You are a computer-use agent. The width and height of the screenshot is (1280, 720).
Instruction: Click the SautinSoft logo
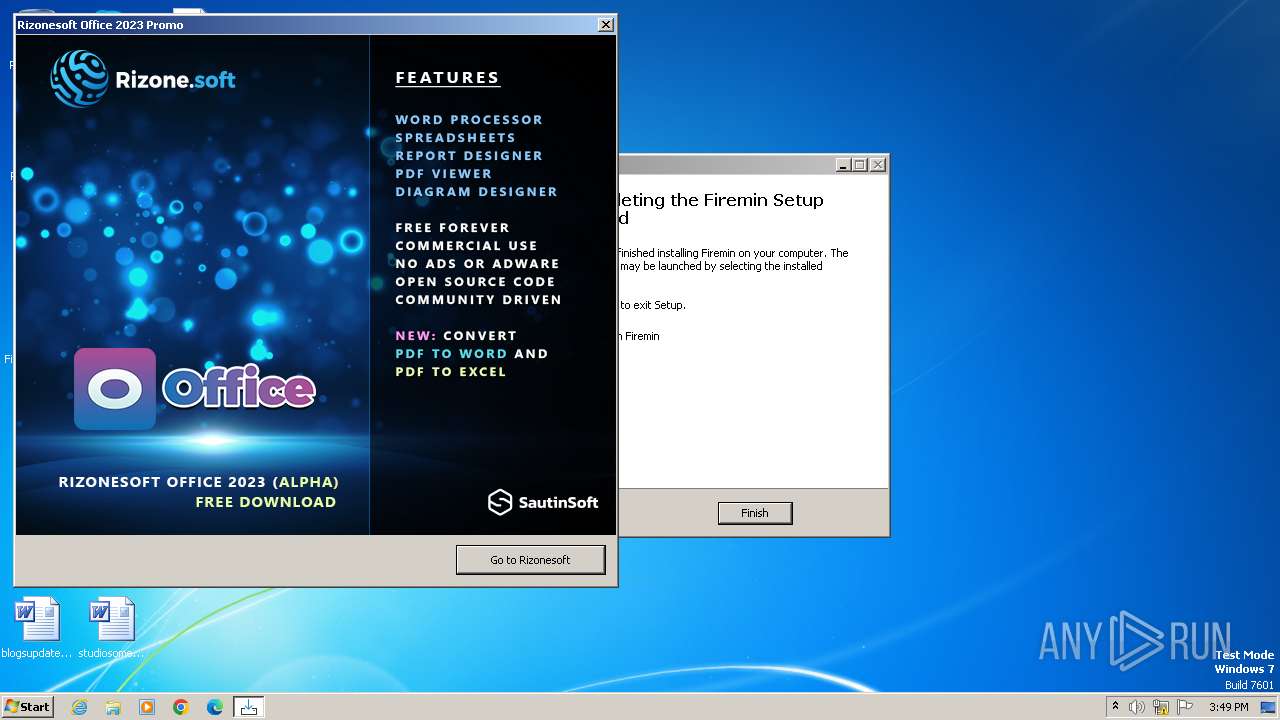point(543,502)
